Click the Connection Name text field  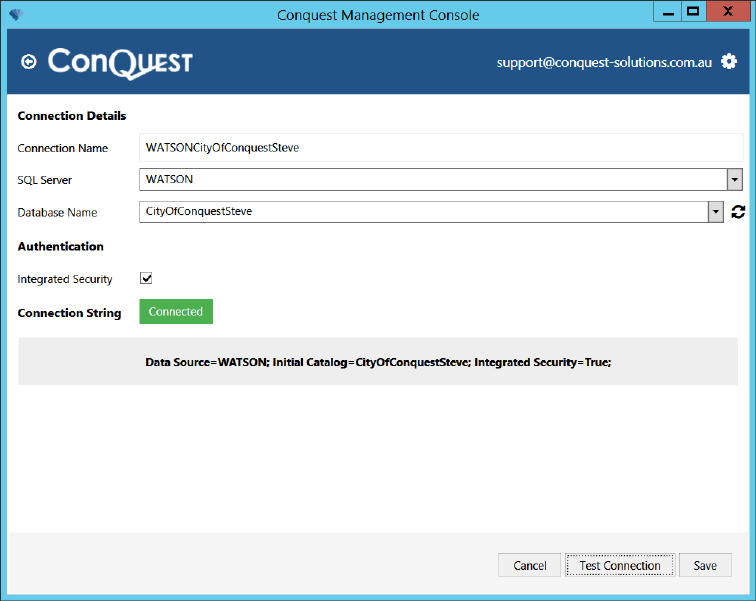pos(441,147)
